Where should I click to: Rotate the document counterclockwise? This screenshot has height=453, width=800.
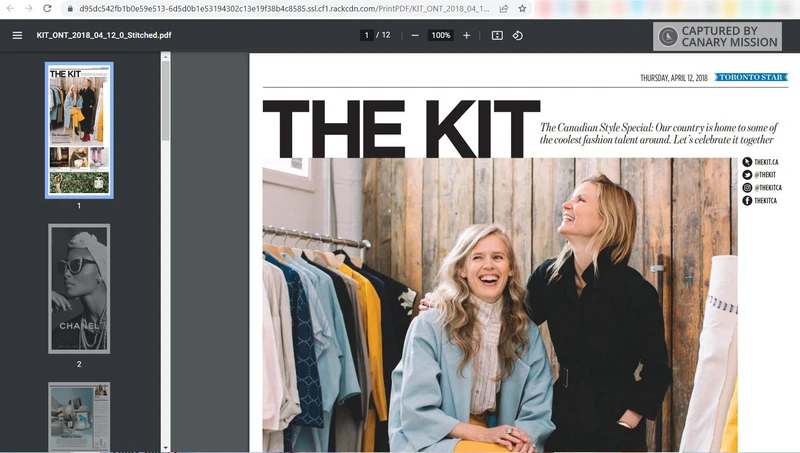tap(517, 35)
